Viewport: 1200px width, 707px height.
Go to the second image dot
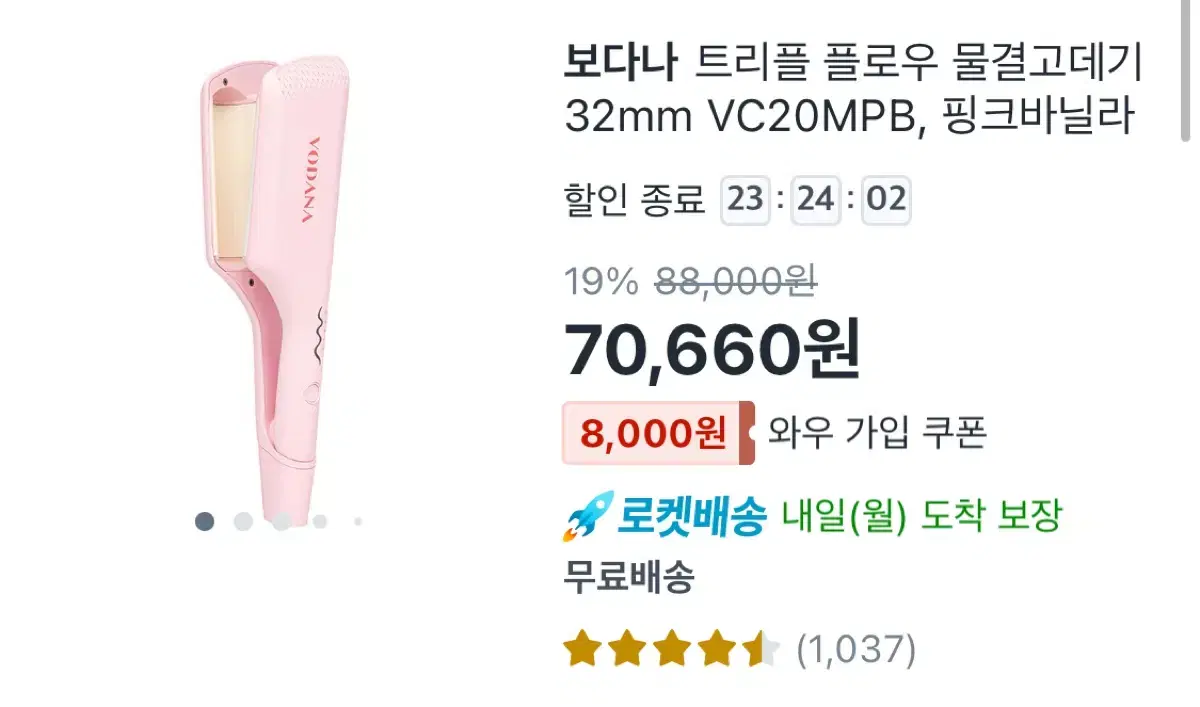tap(243, 521)
